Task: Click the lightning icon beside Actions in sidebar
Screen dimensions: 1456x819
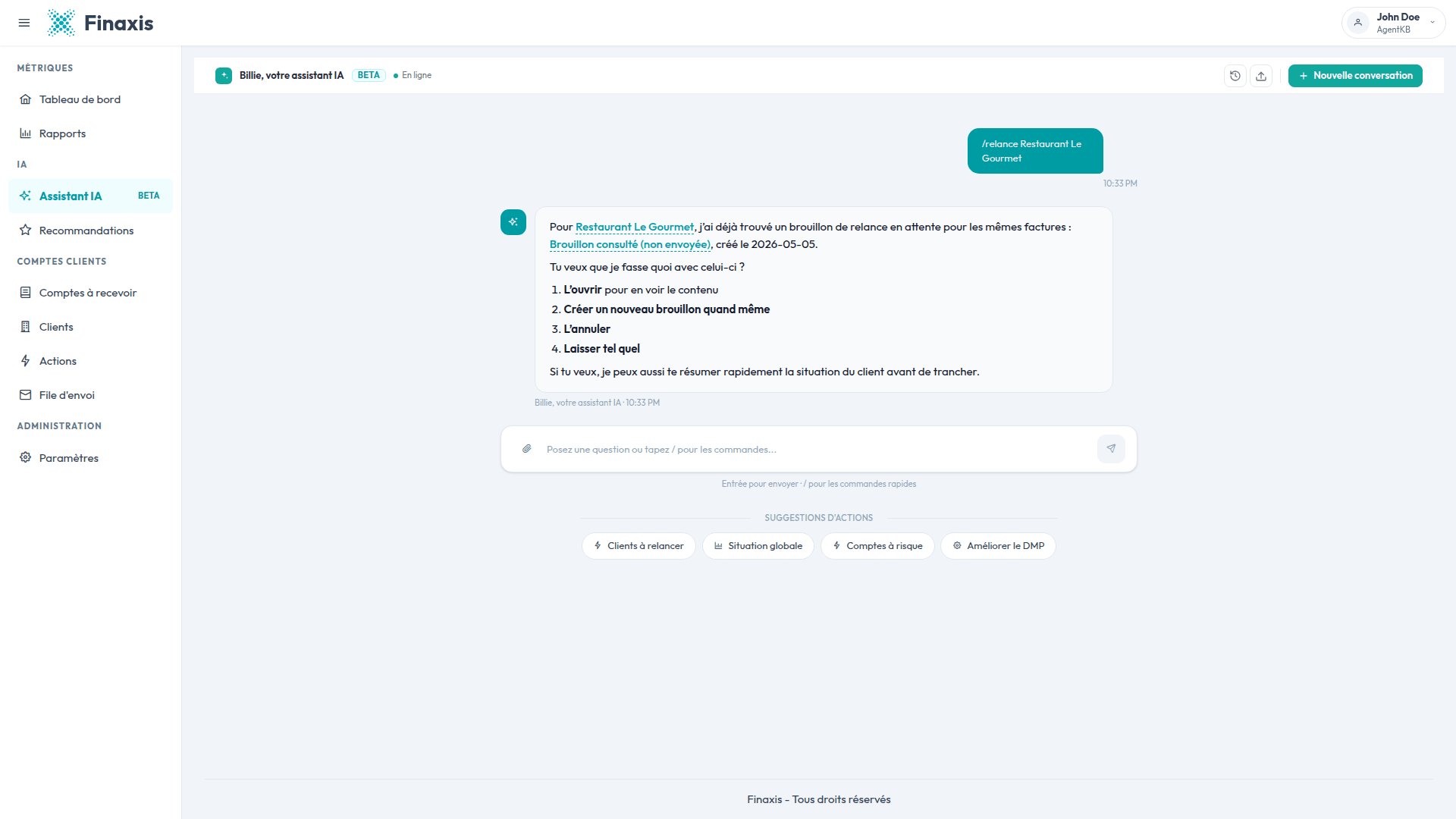Action: coord(26,360)
